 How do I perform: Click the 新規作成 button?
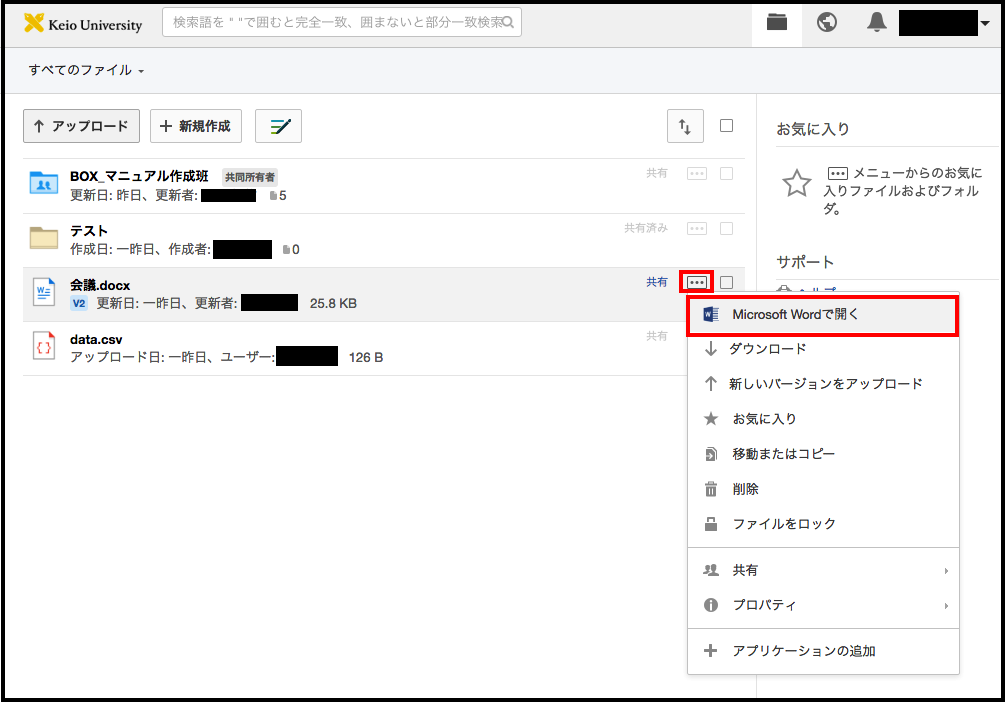tap(196, 126)
